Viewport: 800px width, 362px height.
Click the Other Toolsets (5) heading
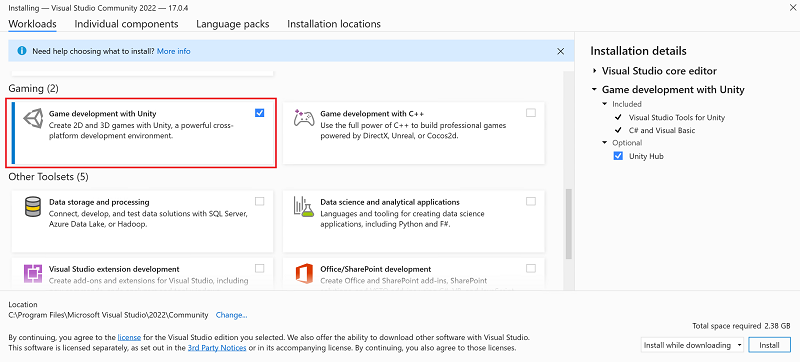coord(48,177)
